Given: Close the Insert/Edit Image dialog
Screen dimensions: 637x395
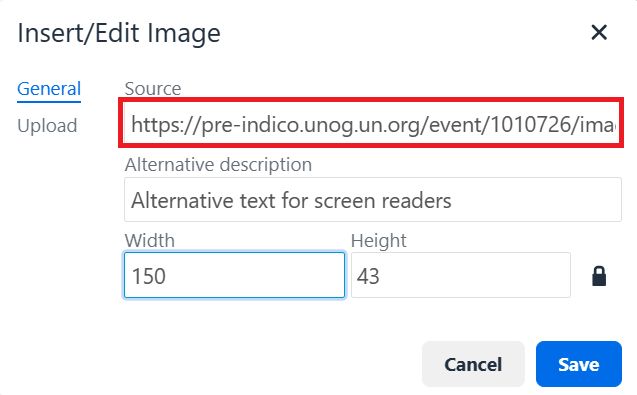Looking at the screenshot, I should pos(599,33).
